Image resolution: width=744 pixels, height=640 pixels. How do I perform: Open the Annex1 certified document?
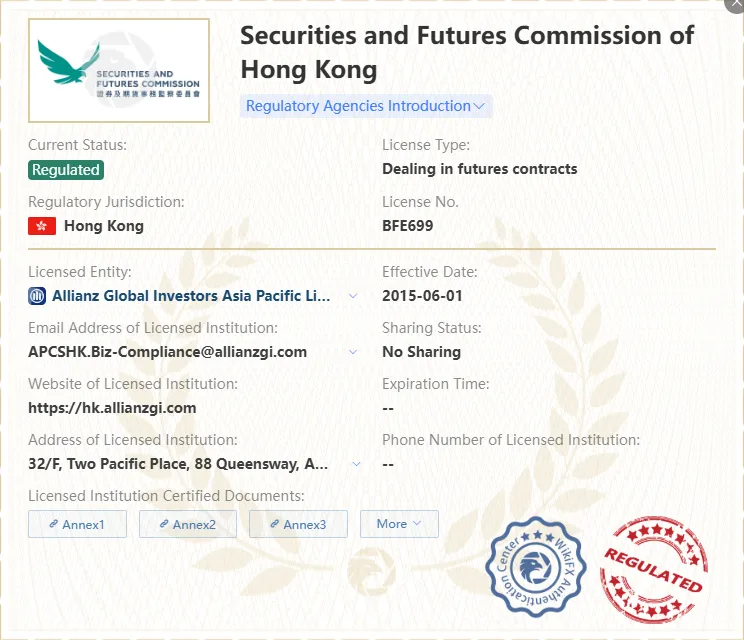pos(77,524)
